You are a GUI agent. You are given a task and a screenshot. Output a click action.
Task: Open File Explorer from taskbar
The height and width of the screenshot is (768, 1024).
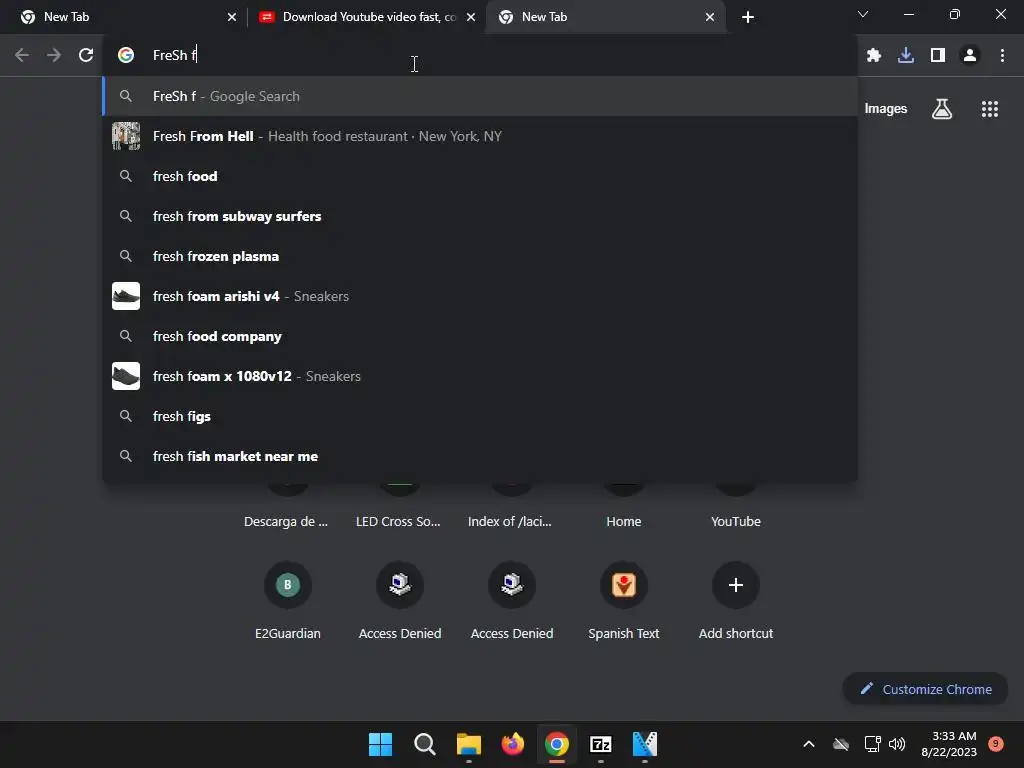(468, 744)
